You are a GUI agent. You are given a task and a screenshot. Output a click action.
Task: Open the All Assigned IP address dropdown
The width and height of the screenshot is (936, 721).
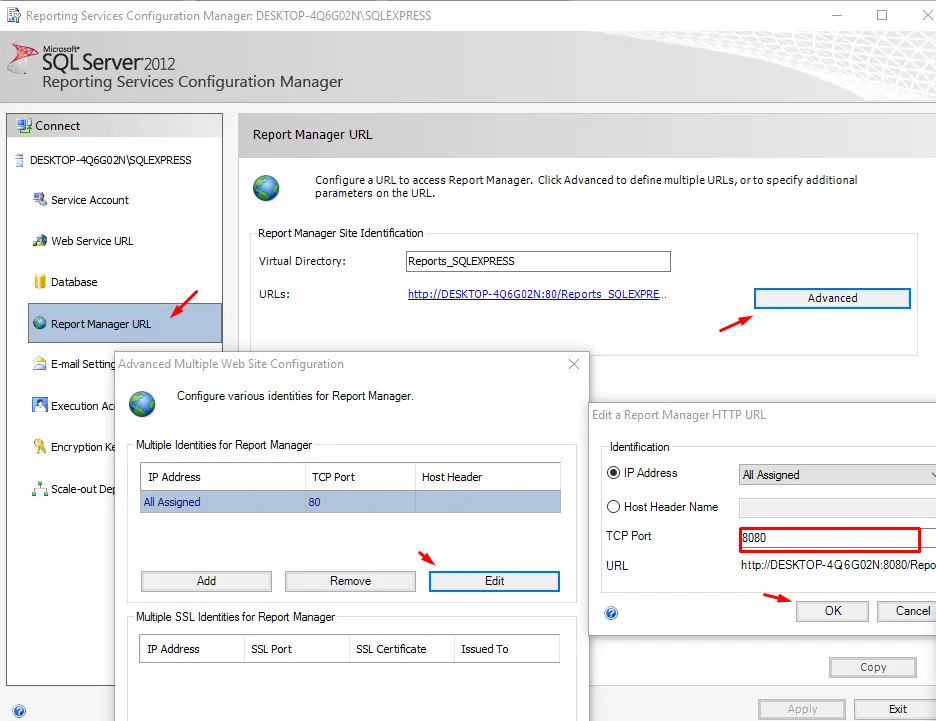[x=837, y=474]
